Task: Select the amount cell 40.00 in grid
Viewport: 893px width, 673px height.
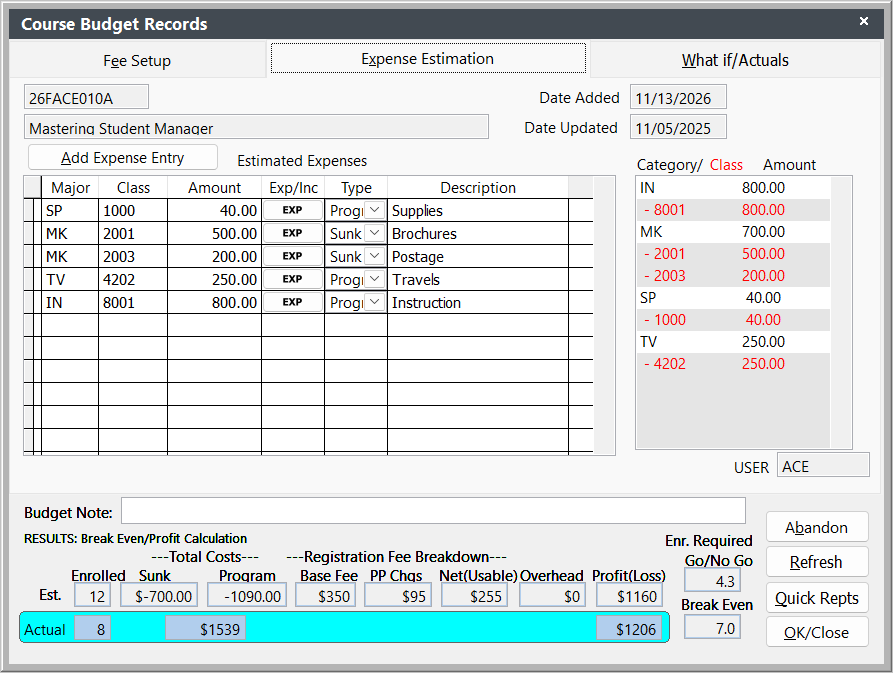Action: tap(215, 210)
